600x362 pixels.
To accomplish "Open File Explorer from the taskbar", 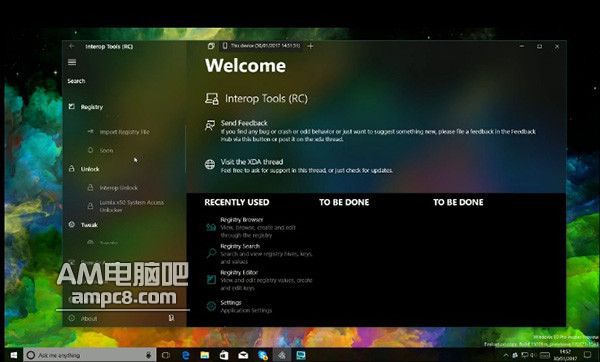I will point(205,355).
